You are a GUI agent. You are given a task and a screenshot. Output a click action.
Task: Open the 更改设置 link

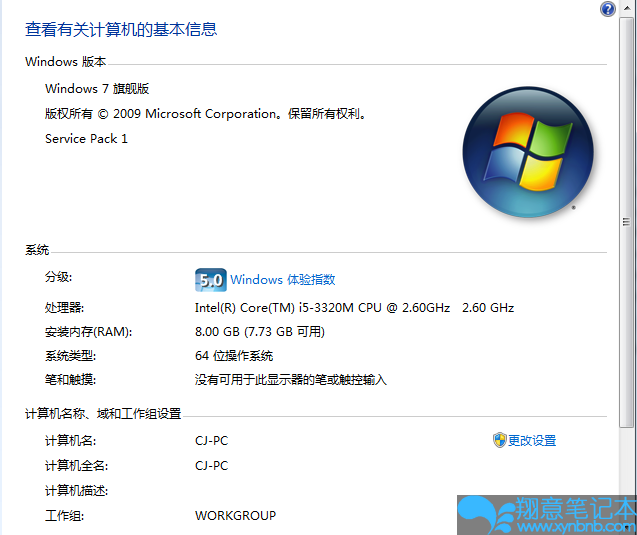tap(532, 440)
